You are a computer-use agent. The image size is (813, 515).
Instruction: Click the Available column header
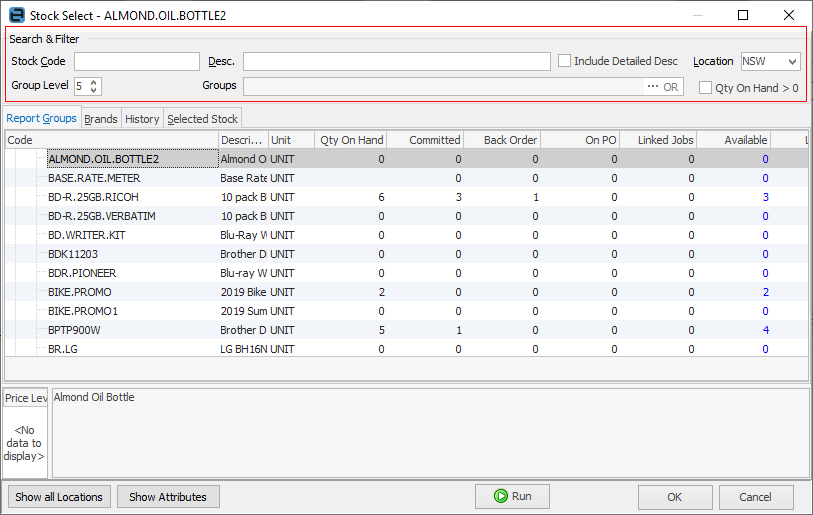pyautogui.click(x=733, y=140)
